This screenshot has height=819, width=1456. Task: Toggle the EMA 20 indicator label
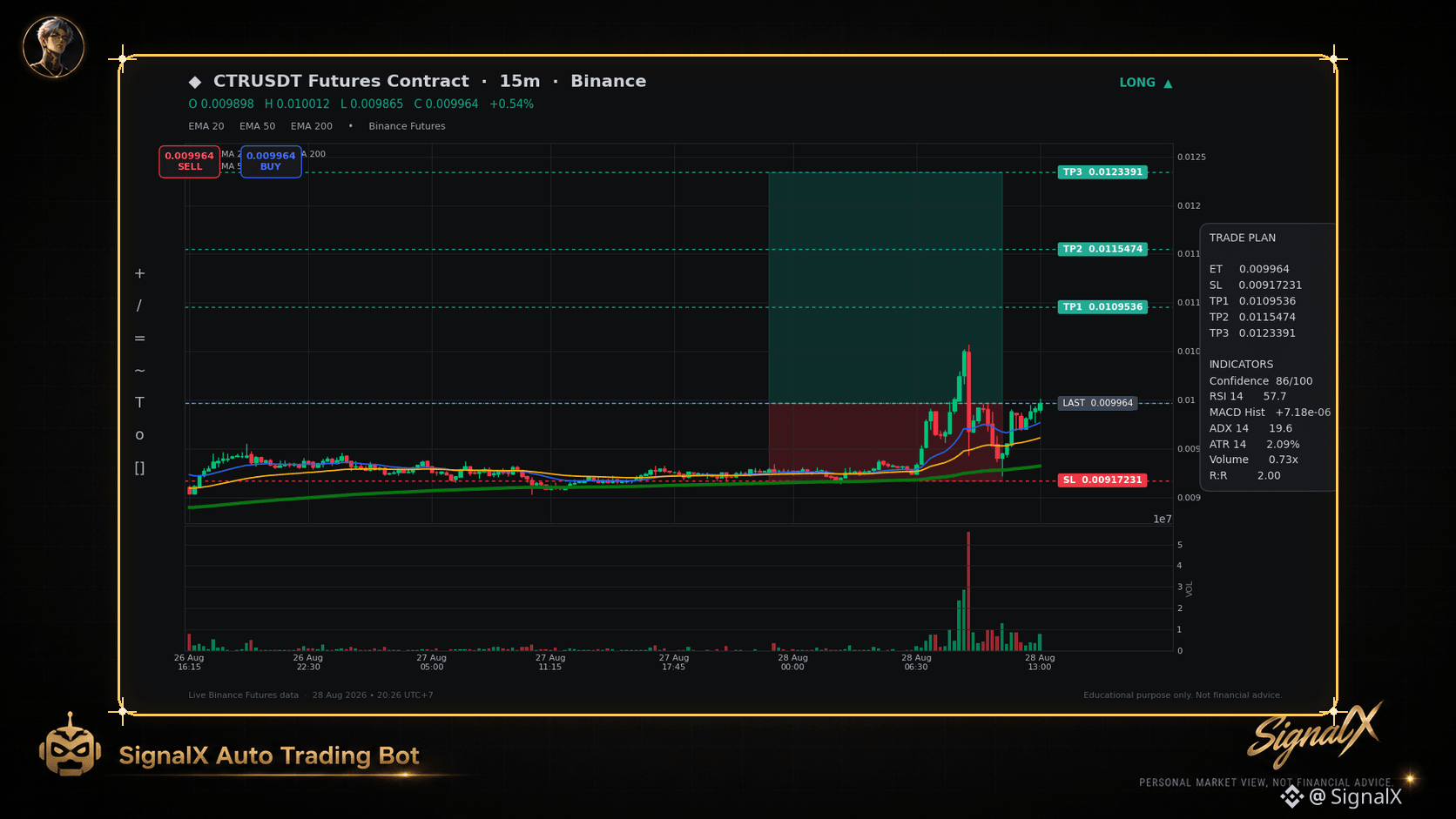(206, 126)
